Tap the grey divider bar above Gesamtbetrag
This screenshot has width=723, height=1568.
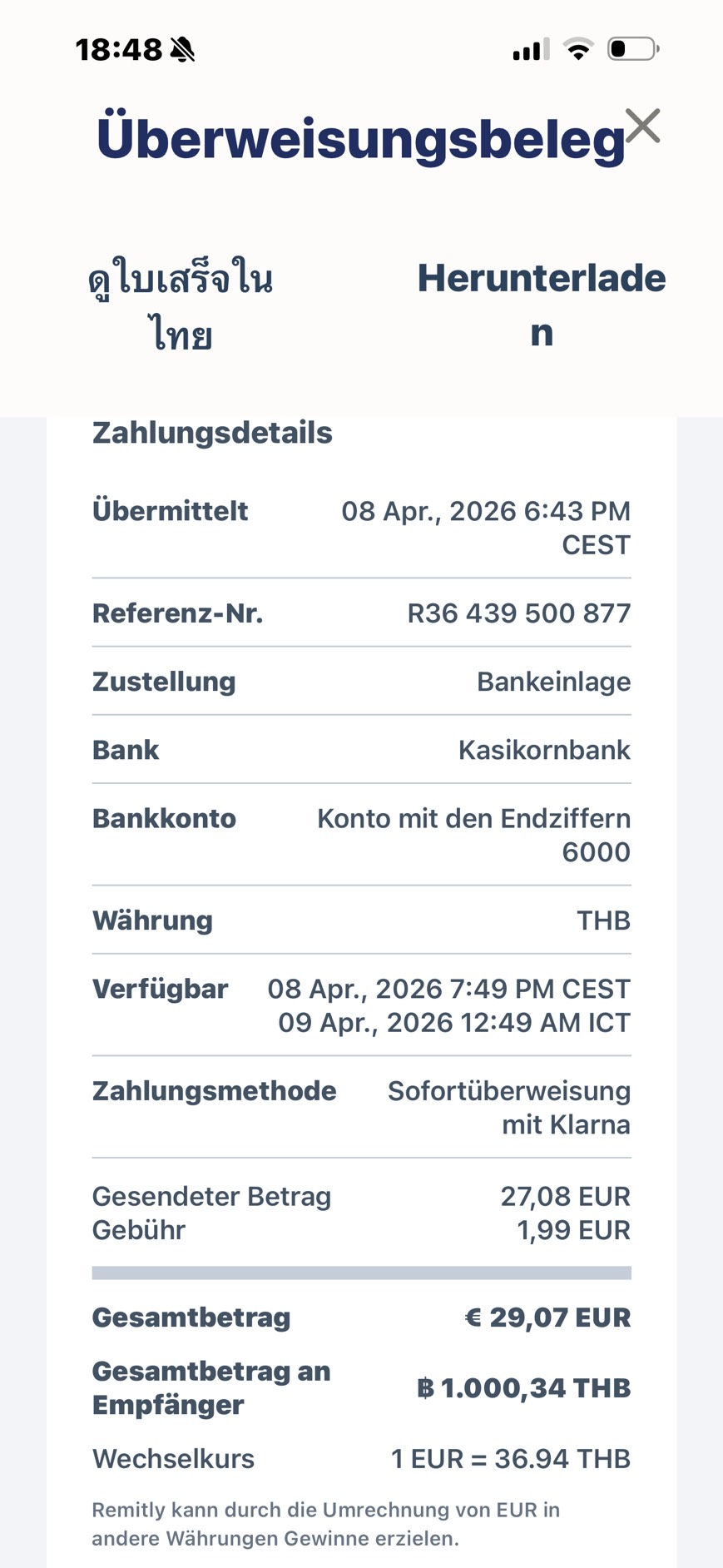click(x=361, y=1273)
